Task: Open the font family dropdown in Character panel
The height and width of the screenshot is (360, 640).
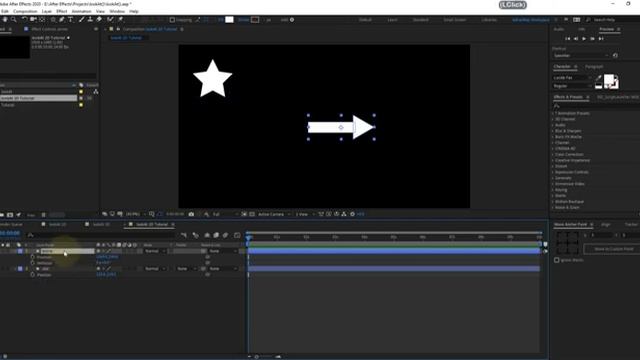Action: pyautogui.click(x=572, y=78)
